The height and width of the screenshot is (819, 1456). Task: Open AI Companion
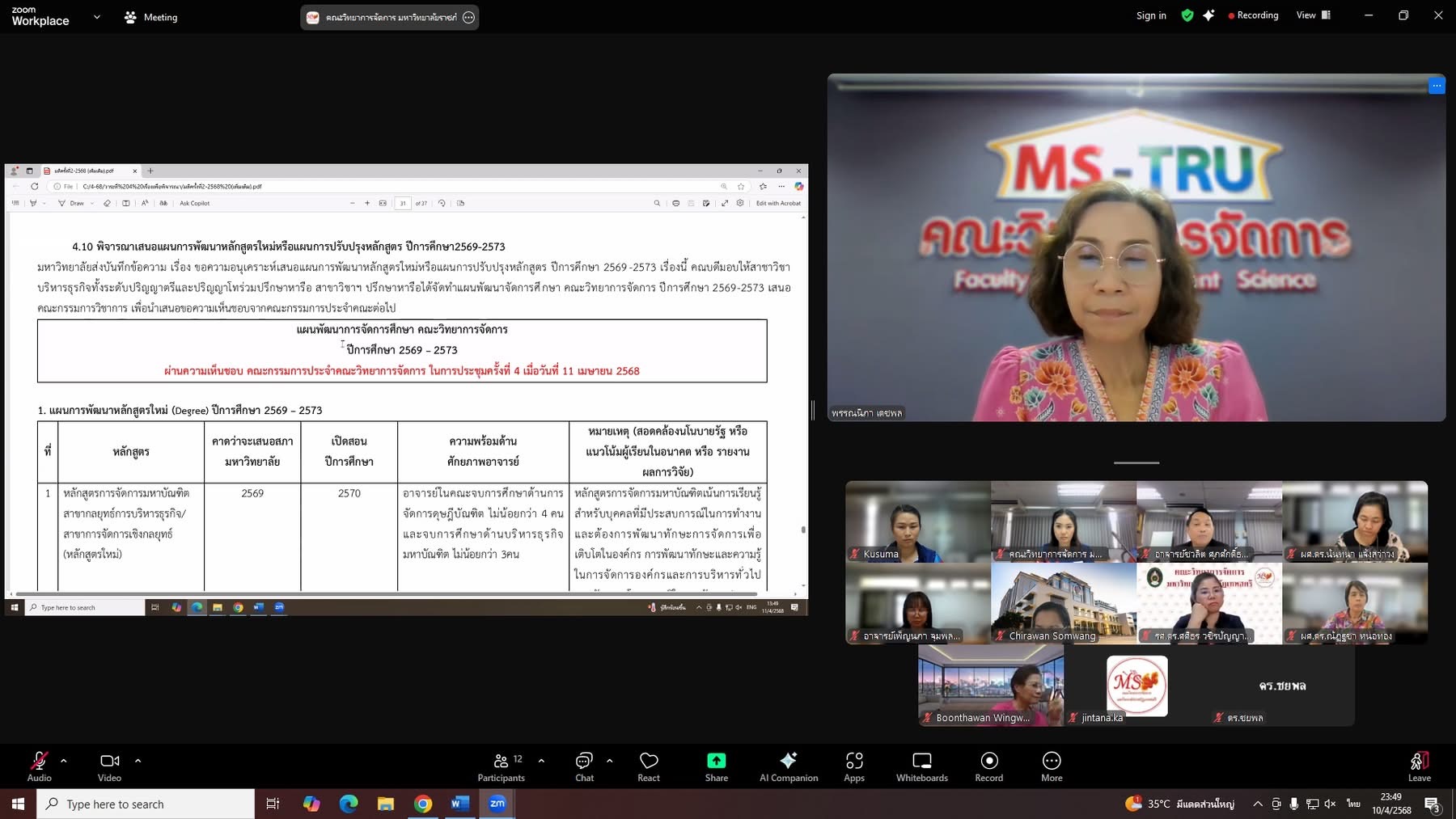[x=788, y=766]
